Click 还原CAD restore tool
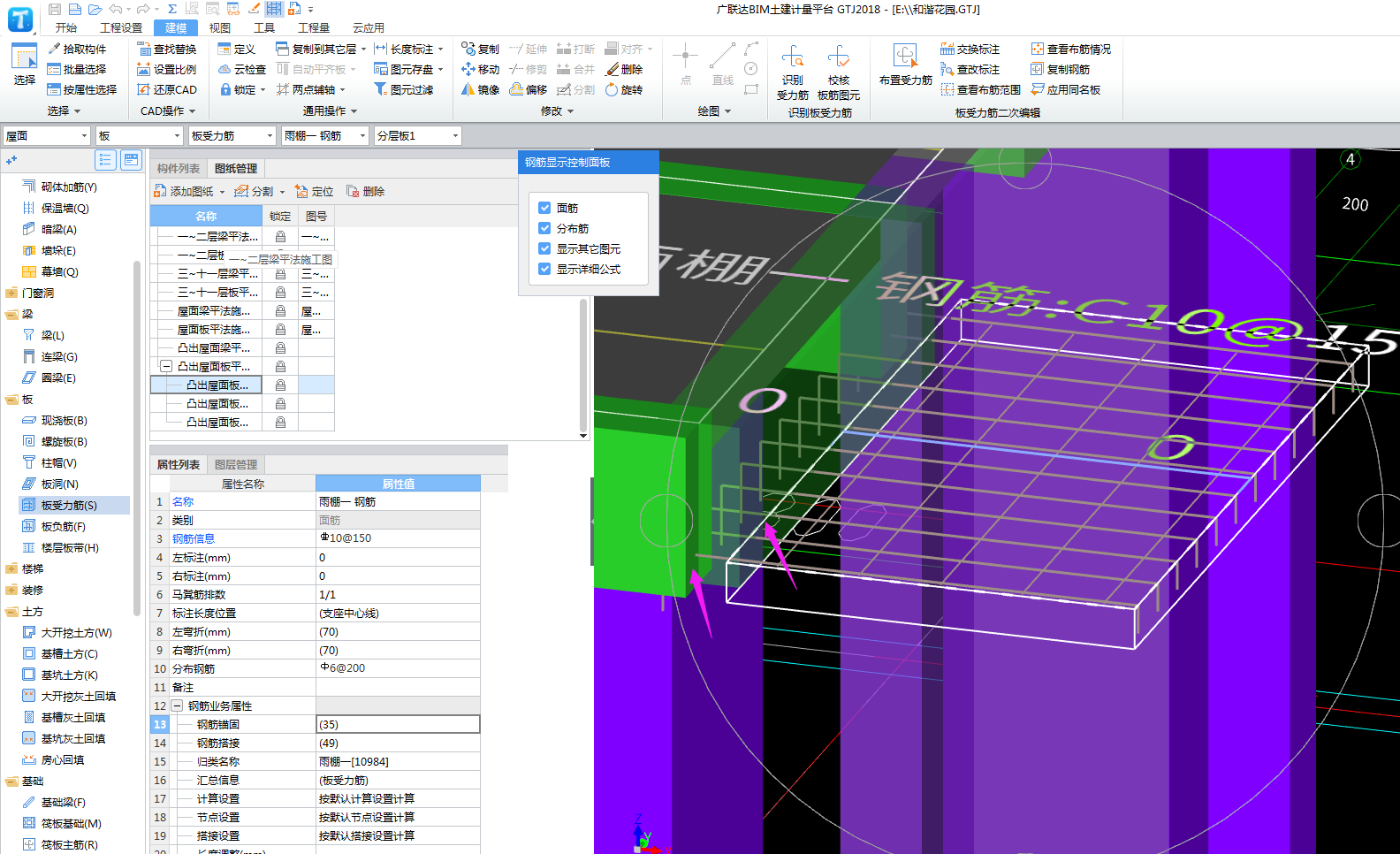 (167, 90)
